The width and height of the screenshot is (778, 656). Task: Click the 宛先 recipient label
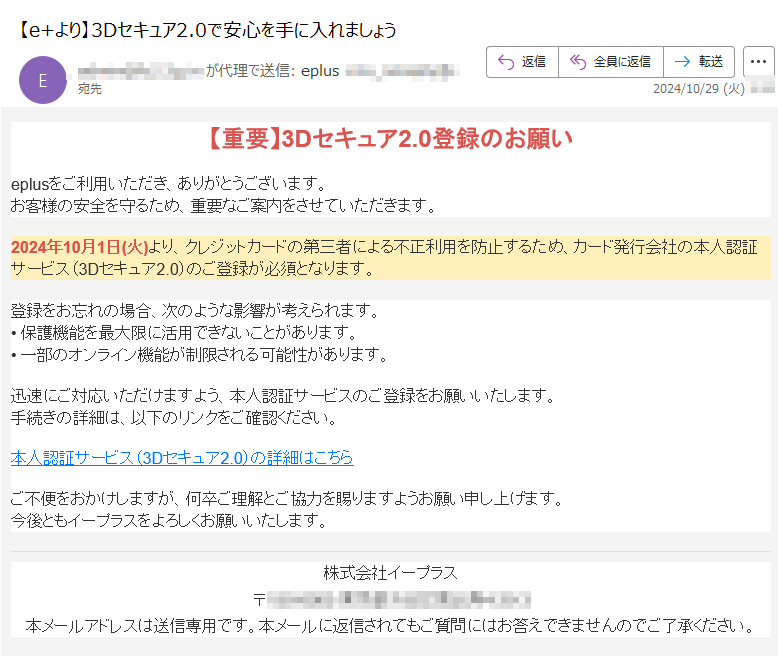pos(90,89)
